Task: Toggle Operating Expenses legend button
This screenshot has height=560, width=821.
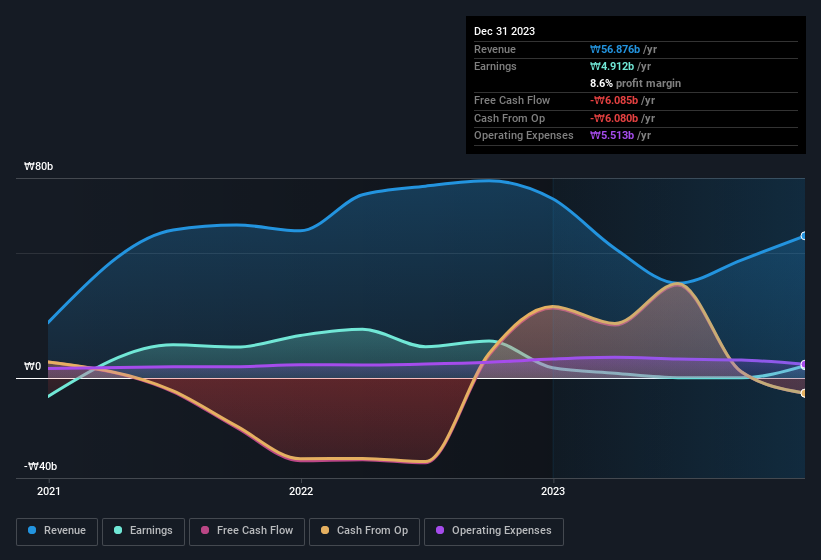Action: (494, 531)
